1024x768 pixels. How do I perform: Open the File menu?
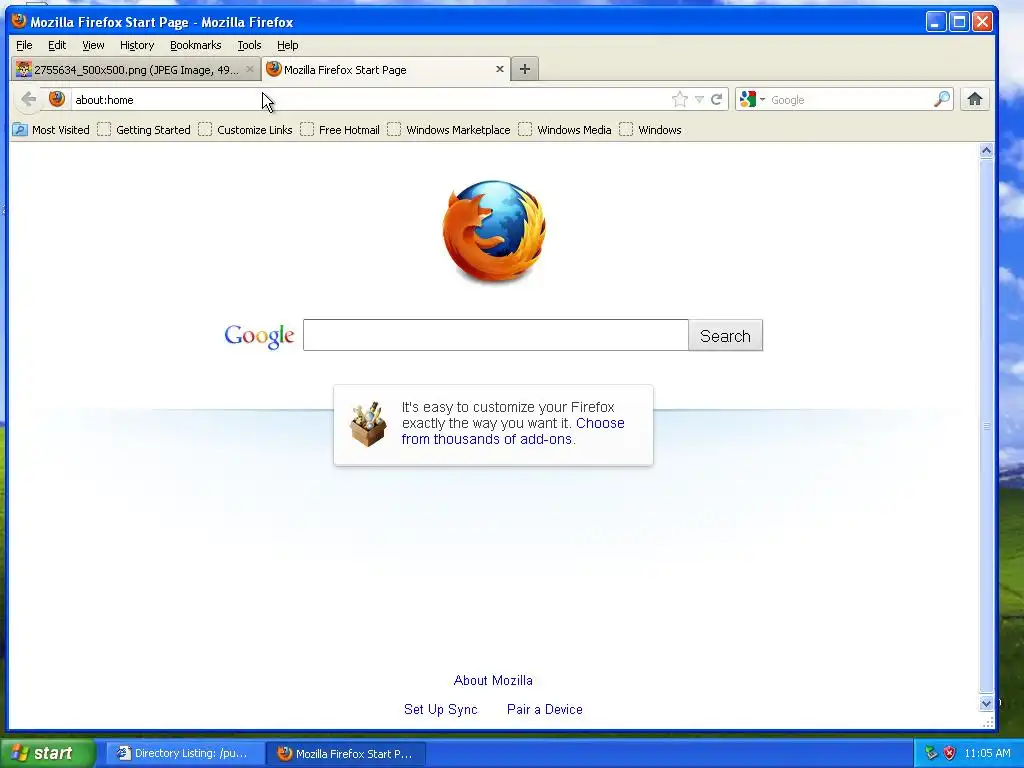[24, 45]
